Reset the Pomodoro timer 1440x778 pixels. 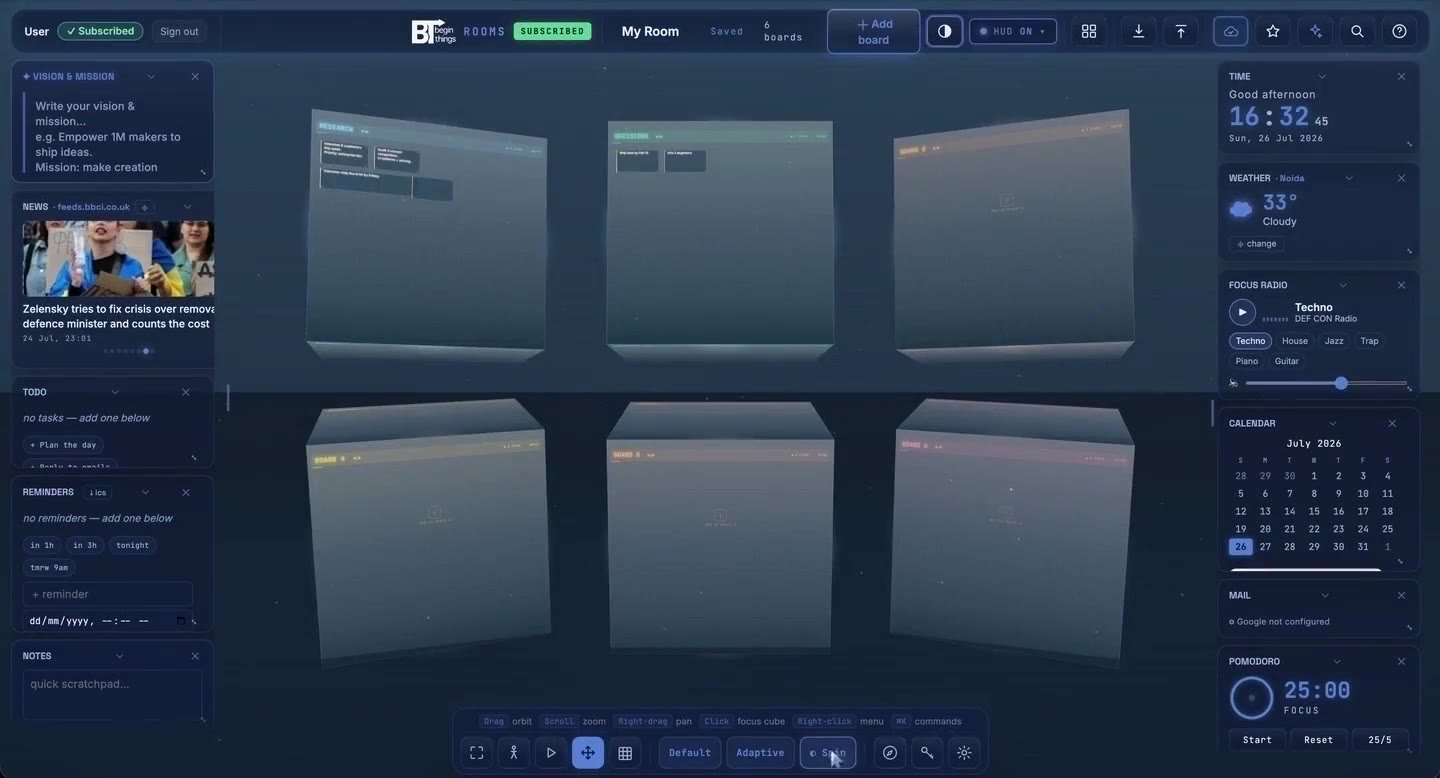point(1319,740)
